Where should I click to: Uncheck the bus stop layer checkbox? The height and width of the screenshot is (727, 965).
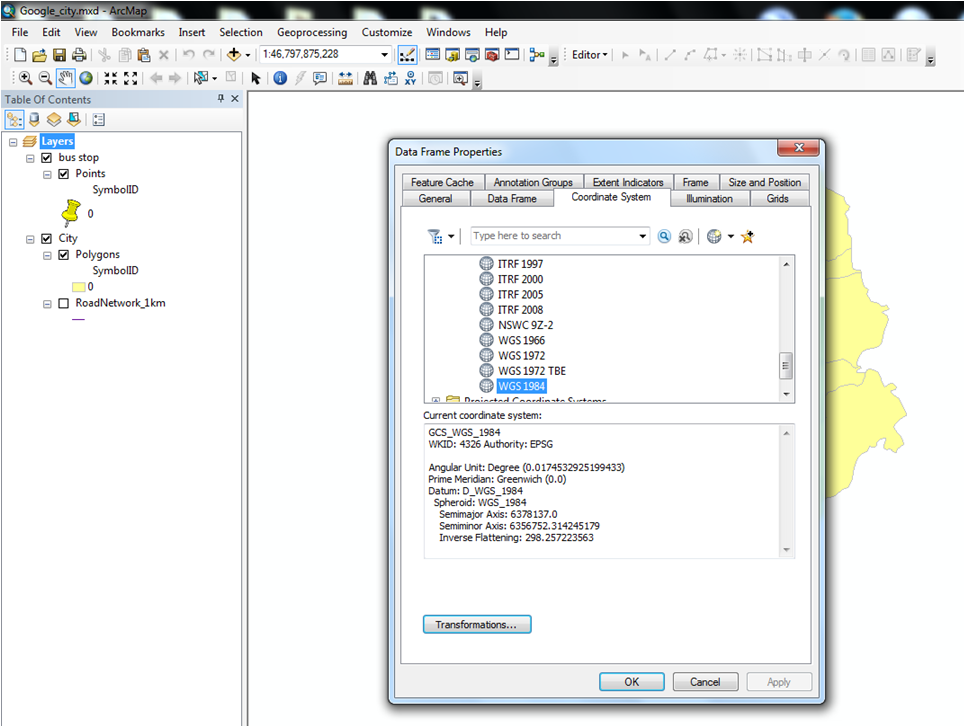(x=47, y=158)
